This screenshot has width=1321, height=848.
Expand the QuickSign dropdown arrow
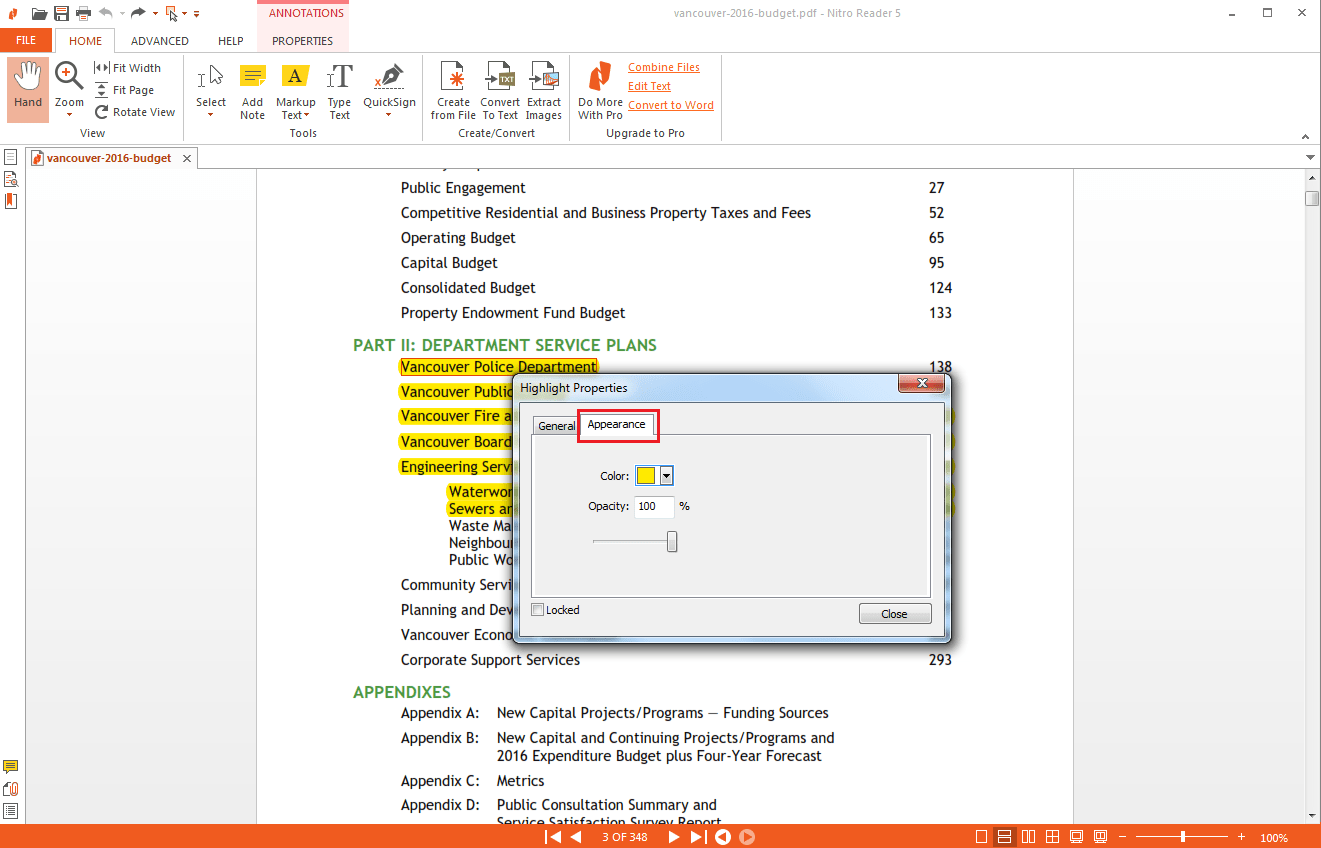(389, 115)
